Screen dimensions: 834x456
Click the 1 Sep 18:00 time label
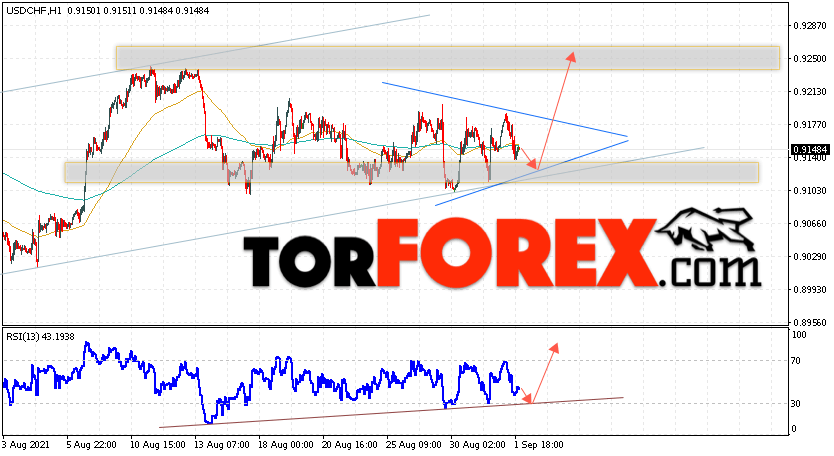pos(538,444)
